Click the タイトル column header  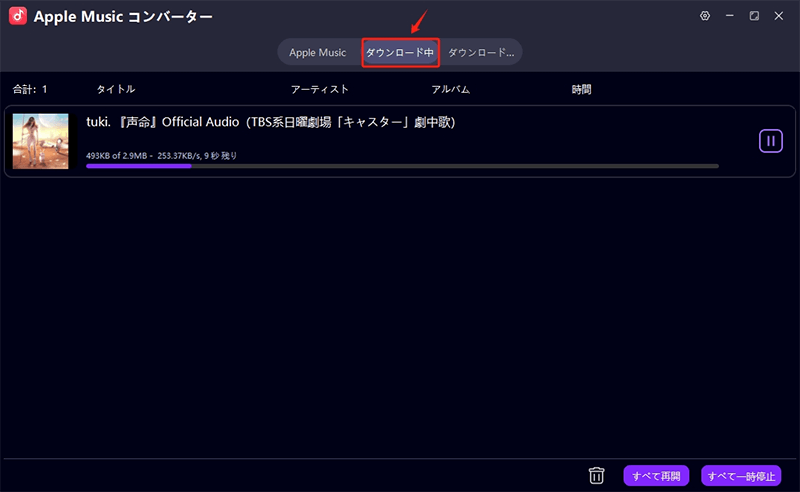pos(115,90)
